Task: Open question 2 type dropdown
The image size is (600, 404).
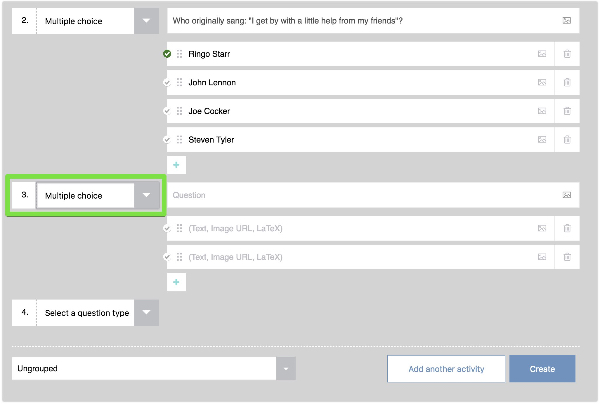Action: coord(147,20)
